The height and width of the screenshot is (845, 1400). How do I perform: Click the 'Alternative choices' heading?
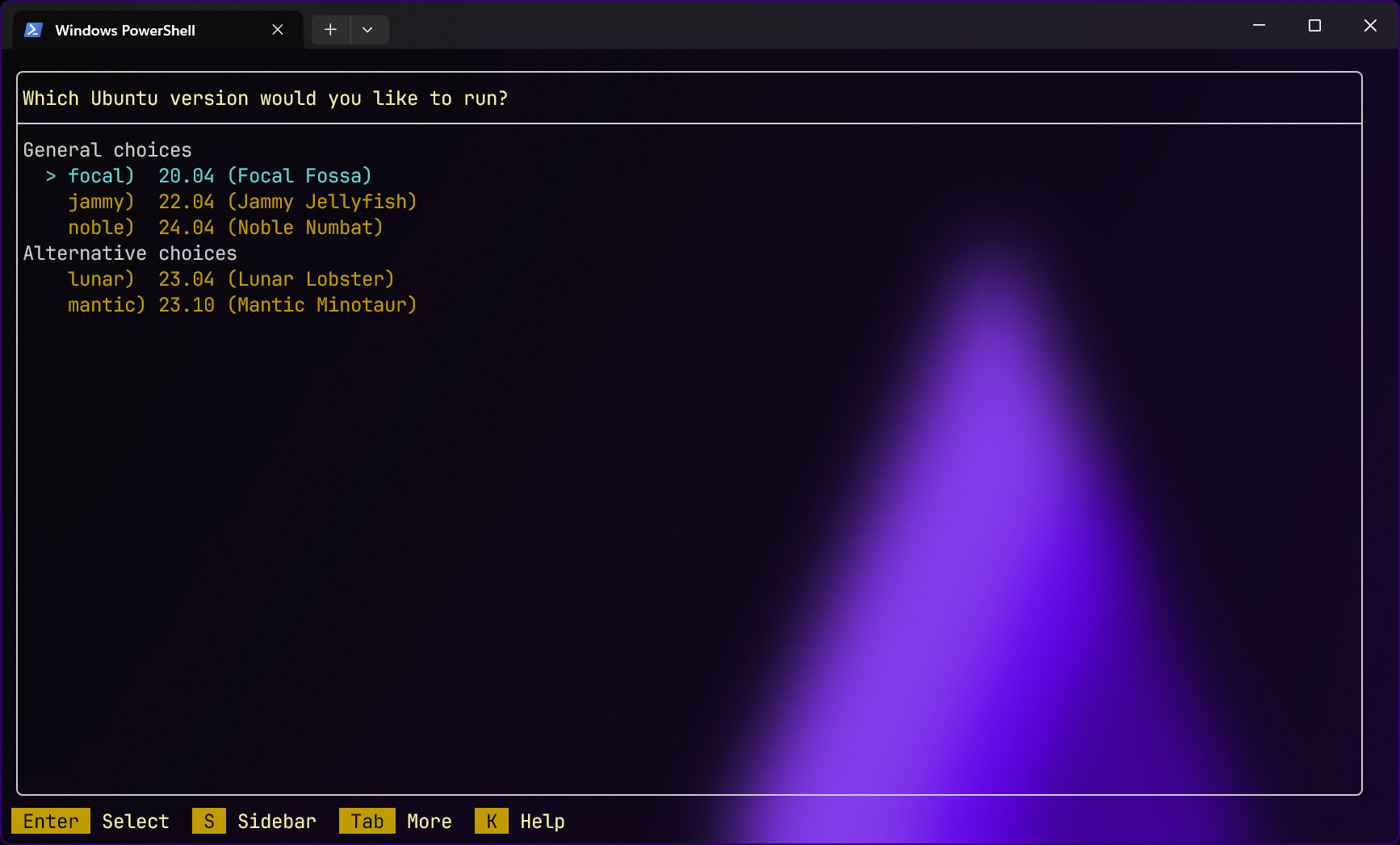(130, 253)
